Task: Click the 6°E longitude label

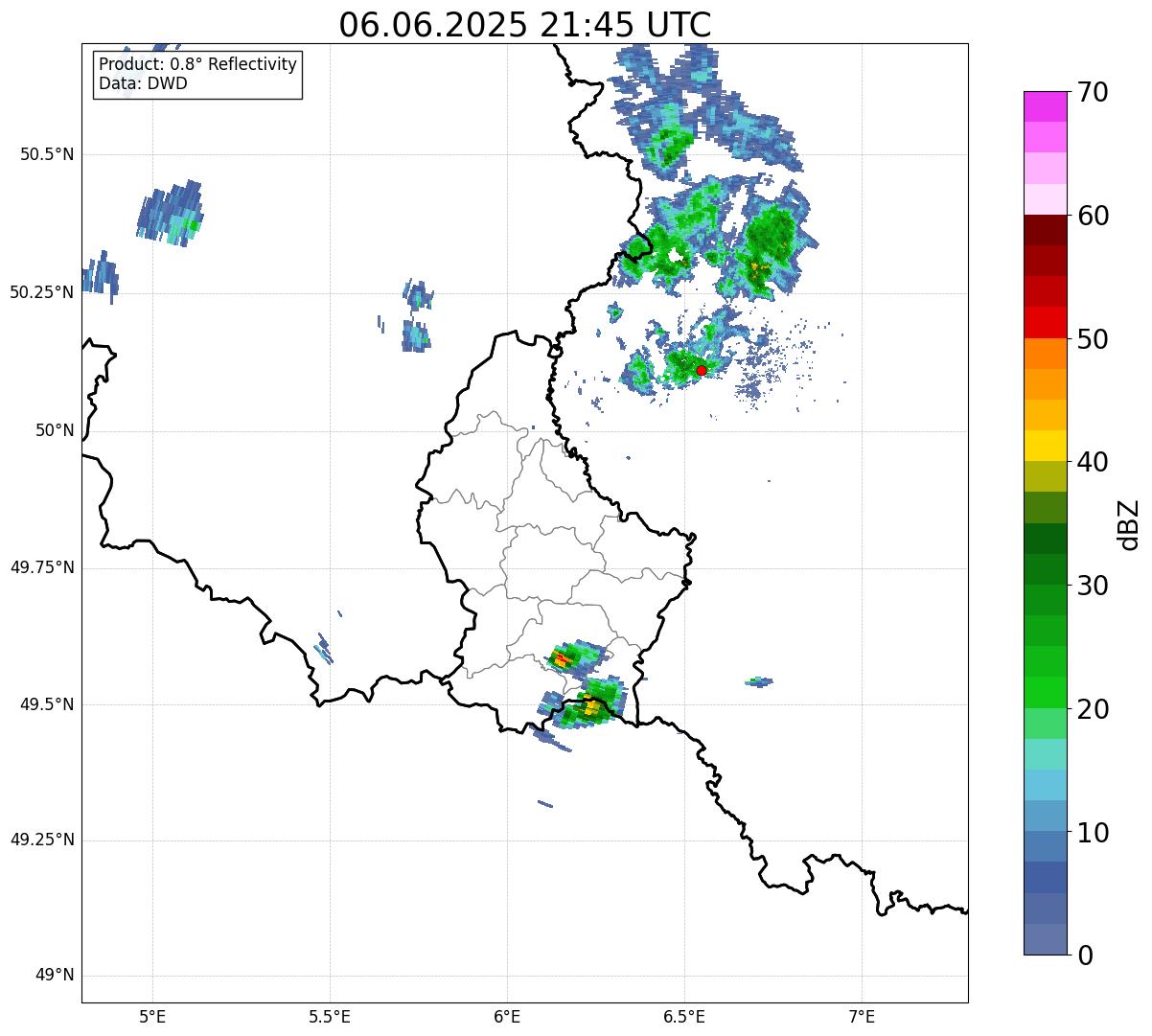Action: [507, 1017]
